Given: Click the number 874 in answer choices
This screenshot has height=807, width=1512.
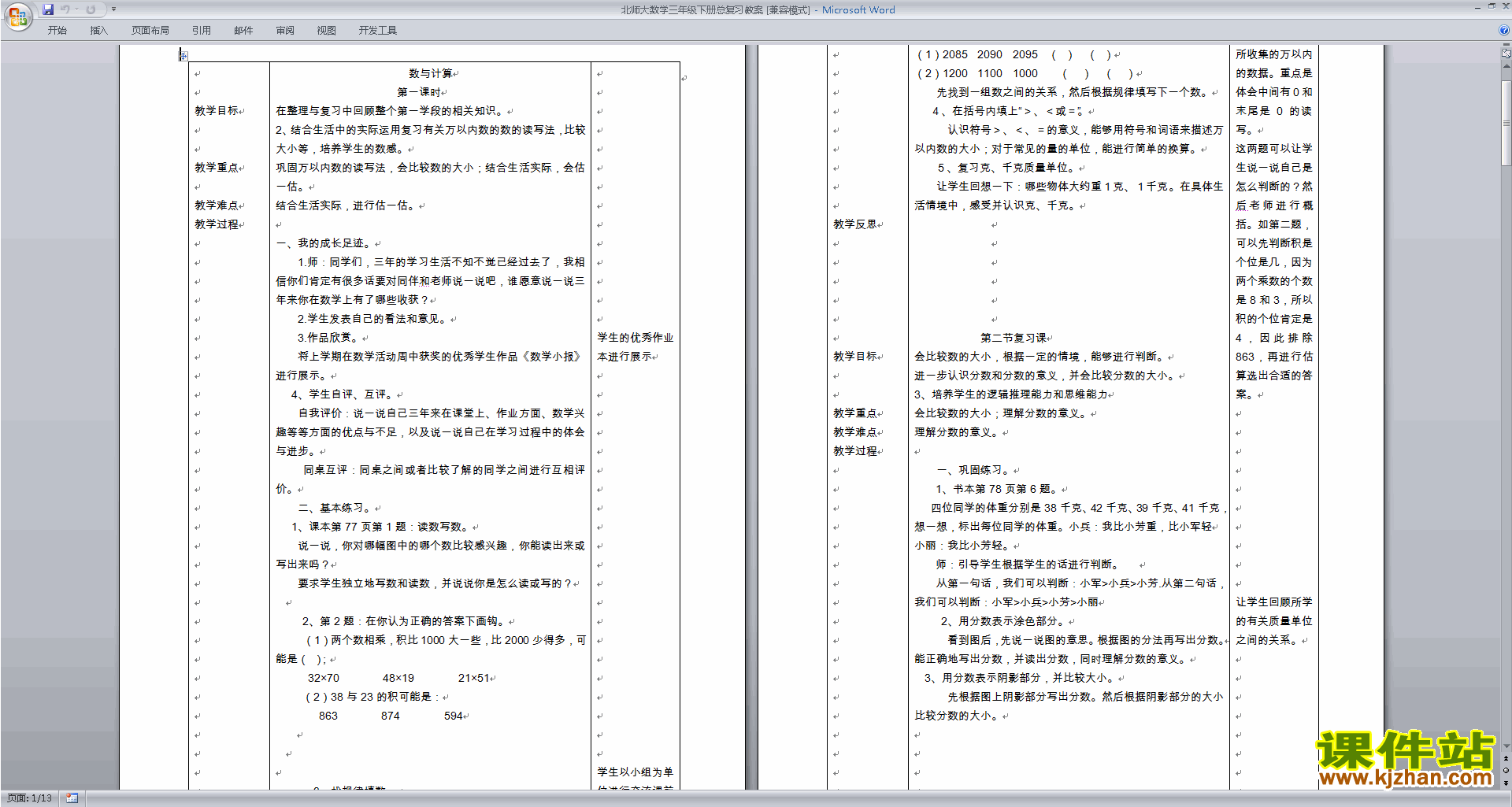Looking at the screenshot, I should [x=391, y=716].
